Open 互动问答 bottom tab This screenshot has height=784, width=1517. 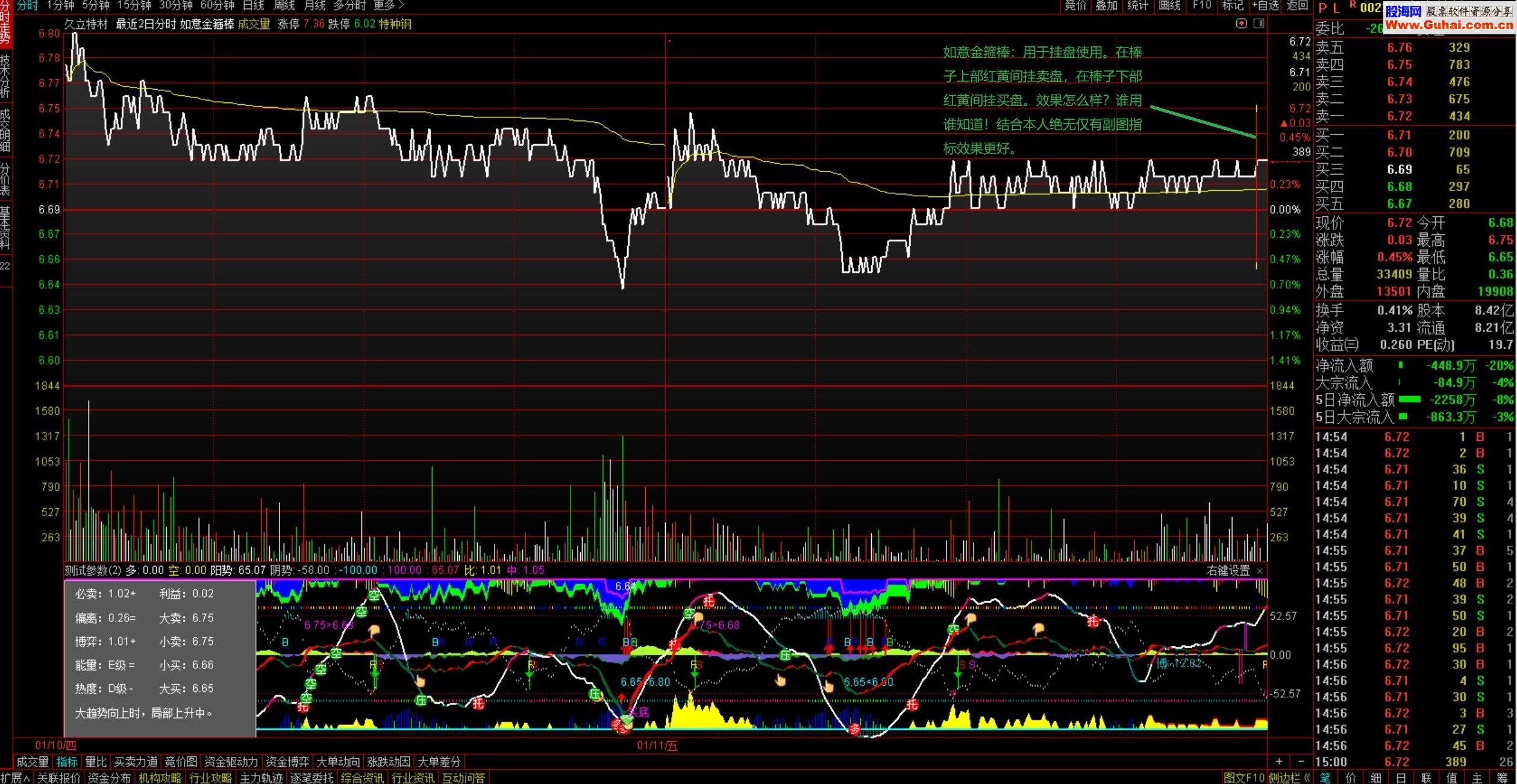tap(463, 777)
